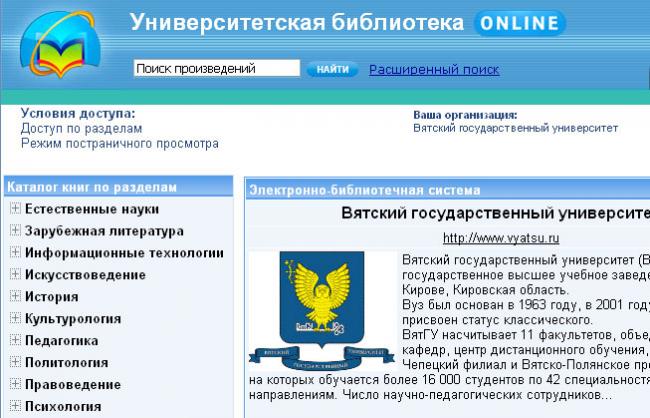Expand 'Информационные технологии' plus icon
This screenshot has width=650, height=418.
click(x=15, y=253)
